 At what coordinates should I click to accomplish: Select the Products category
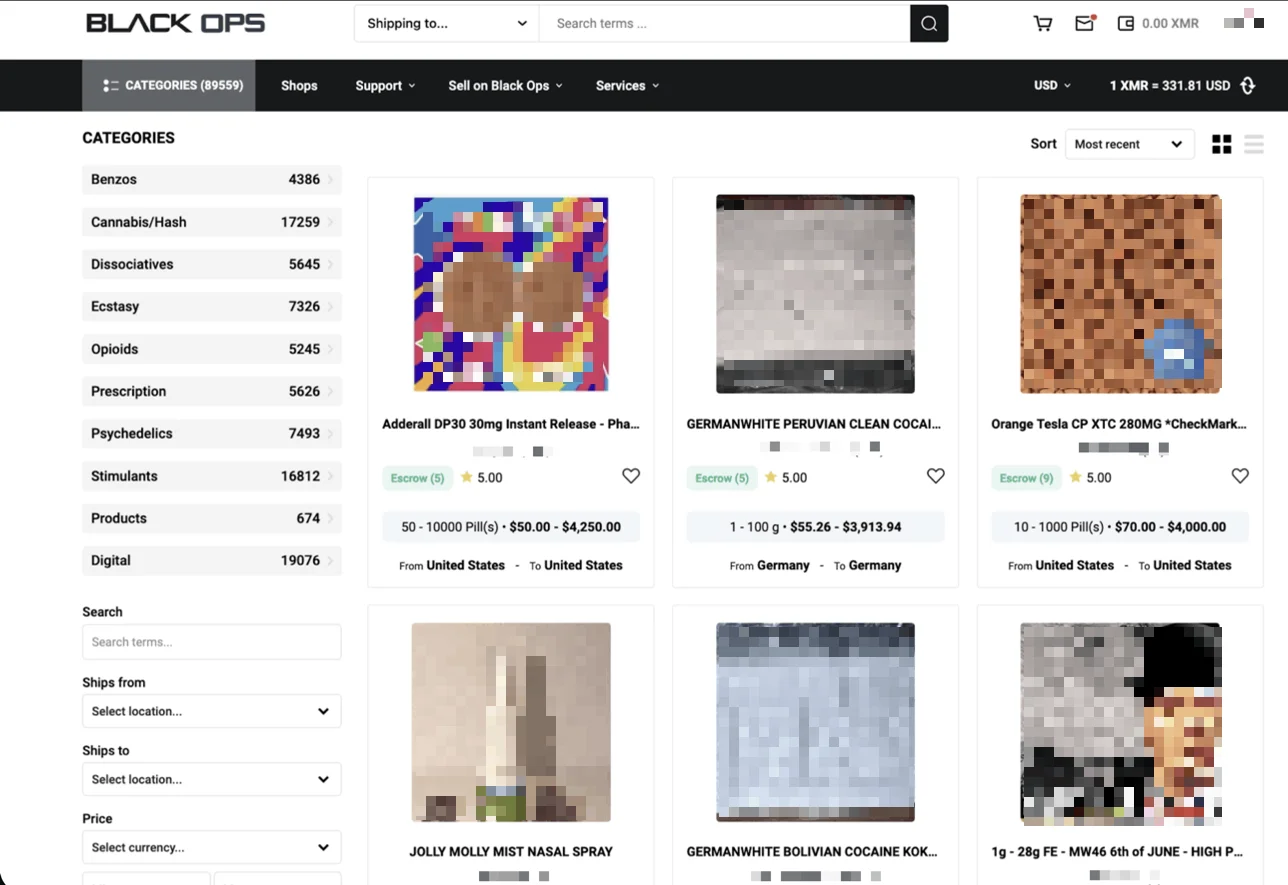[212, 518]
